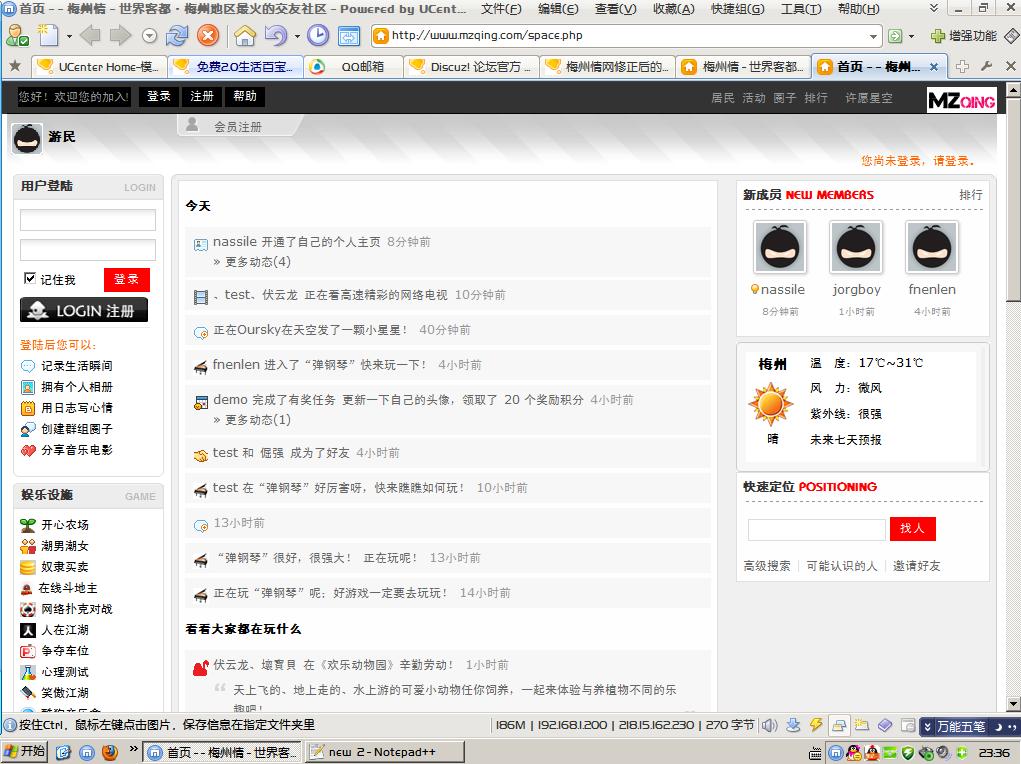Open the dropdown beside the Go icon

point(911,36)
